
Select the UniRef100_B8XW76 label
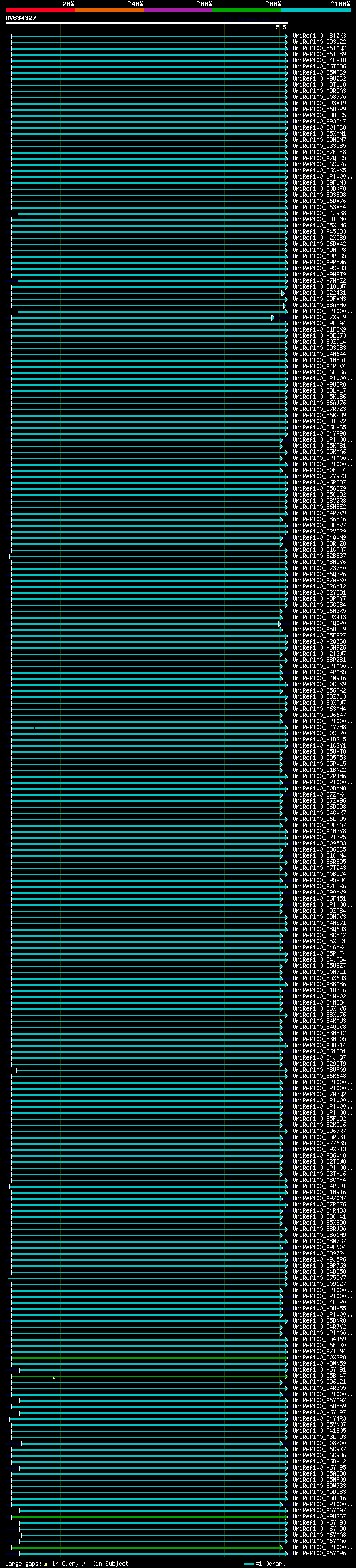tap(319, 1015)
